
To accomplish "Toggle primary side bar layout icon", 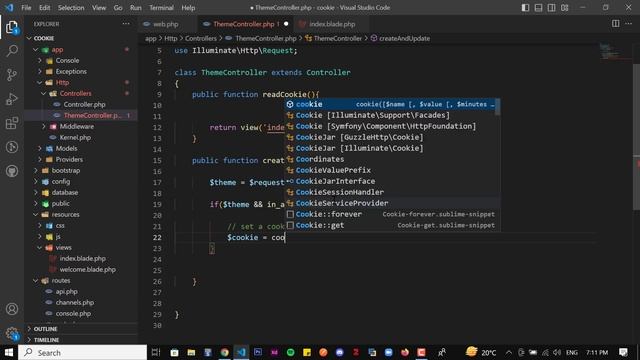I will (525, 7).
